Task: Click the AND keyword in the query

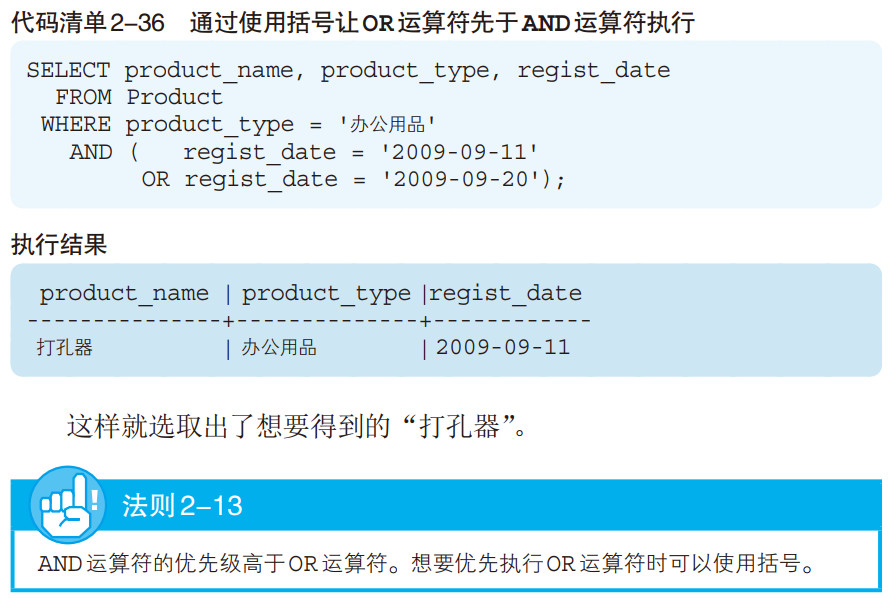Action: click(91, 152)
